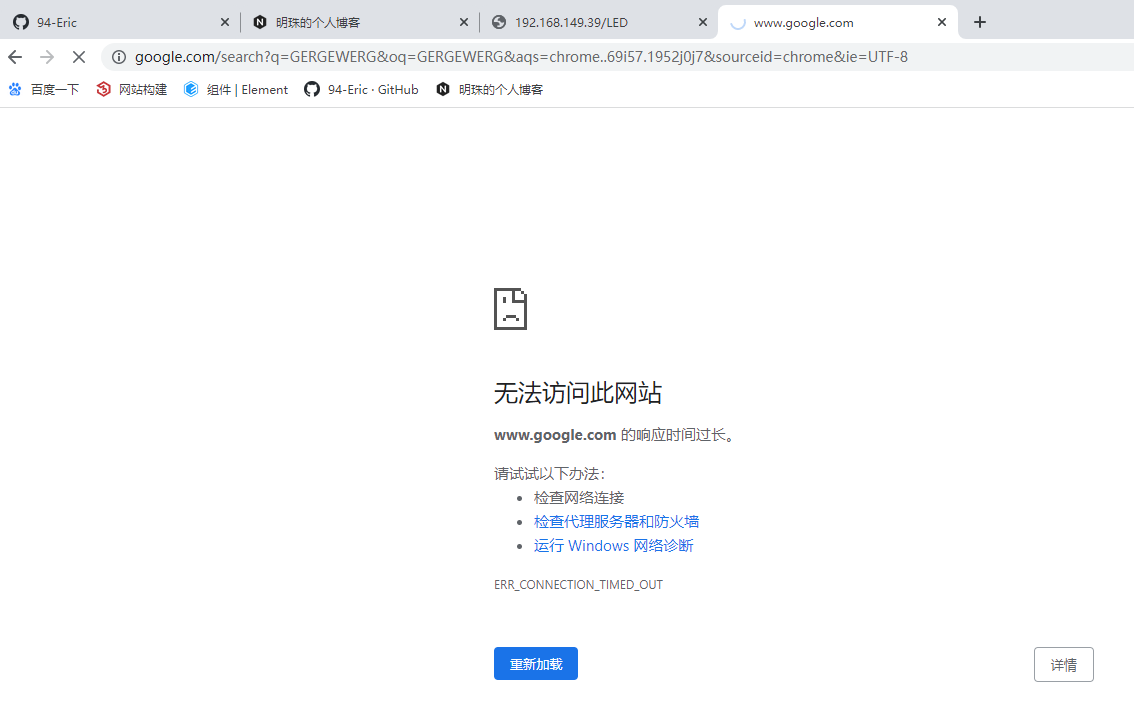Image resolution: width=1134 pixels, height=710 pixels.
Task: Close the 94-Eric tab
Action: tap(224, 22)
